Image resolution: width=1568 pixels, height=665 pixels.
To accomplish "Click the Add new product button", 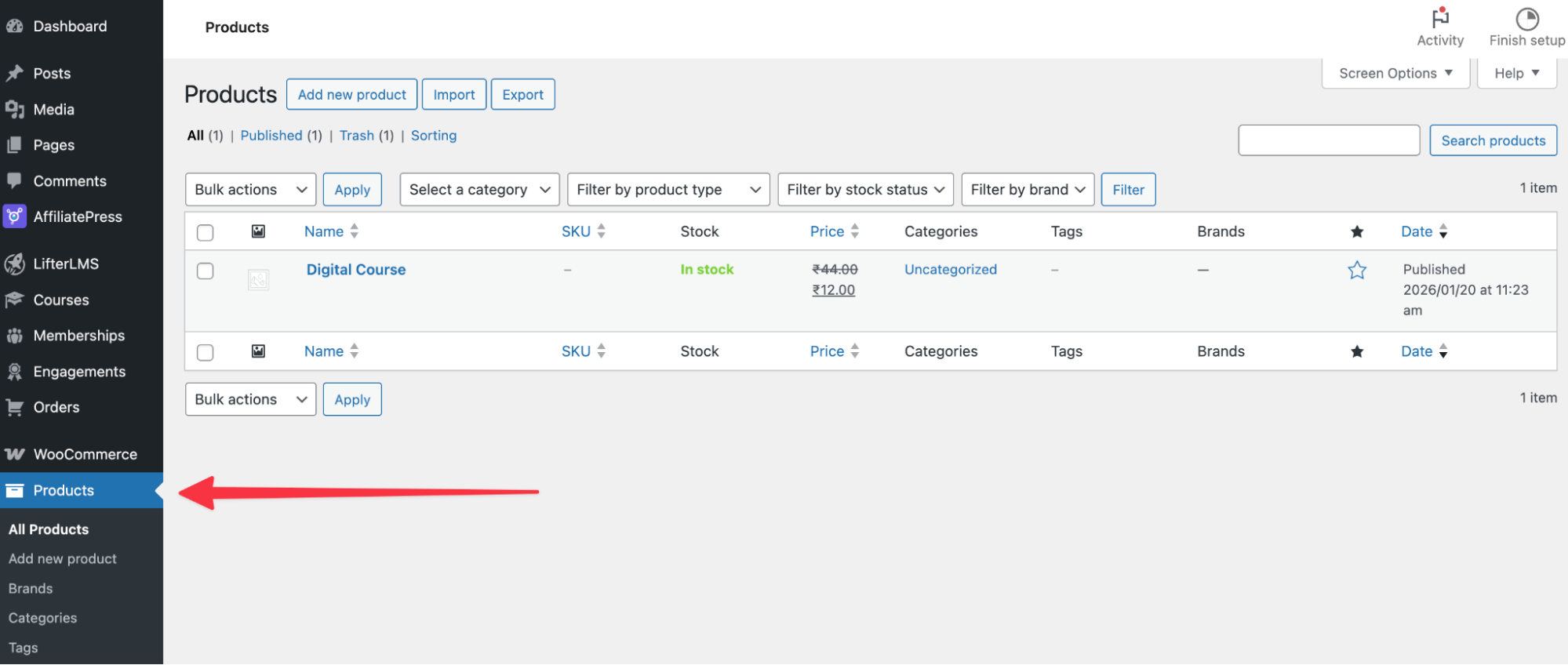I will click(351, 95).
